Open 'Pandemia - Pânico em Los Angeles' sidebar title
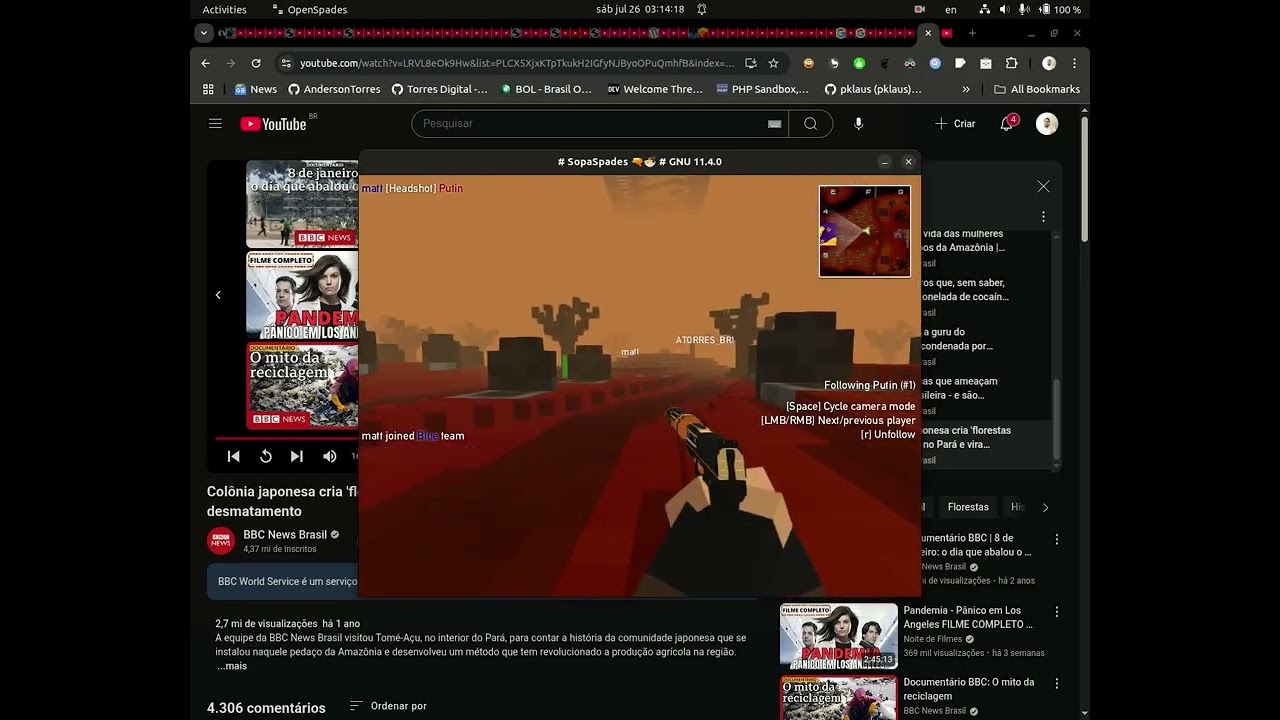 point(968,617)
